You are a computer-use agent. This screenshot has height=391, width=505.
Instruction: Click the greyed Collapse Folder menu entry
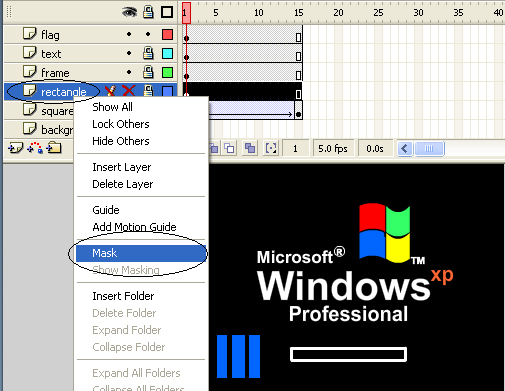click(129, 347)
